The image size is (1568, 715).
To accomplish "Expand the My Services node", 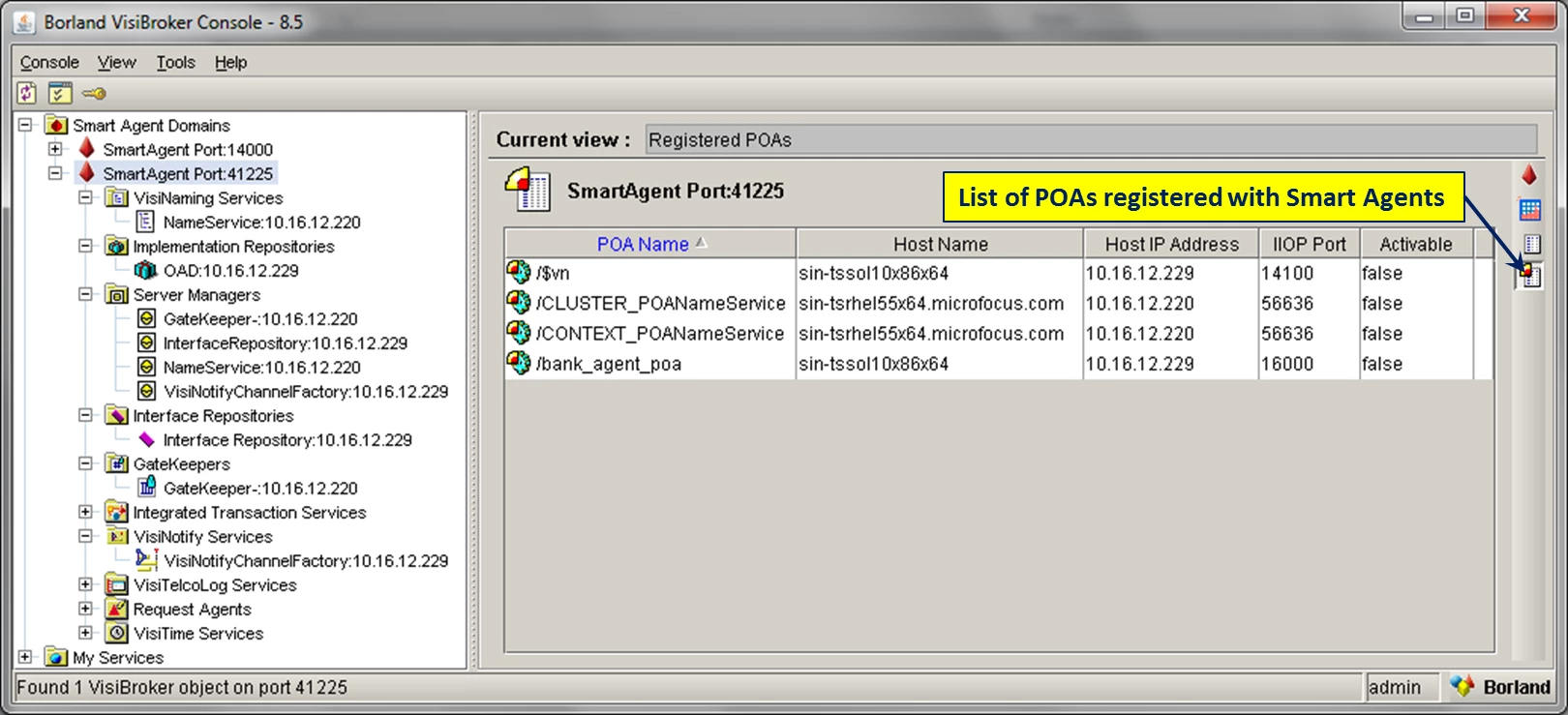I will 25,657.
